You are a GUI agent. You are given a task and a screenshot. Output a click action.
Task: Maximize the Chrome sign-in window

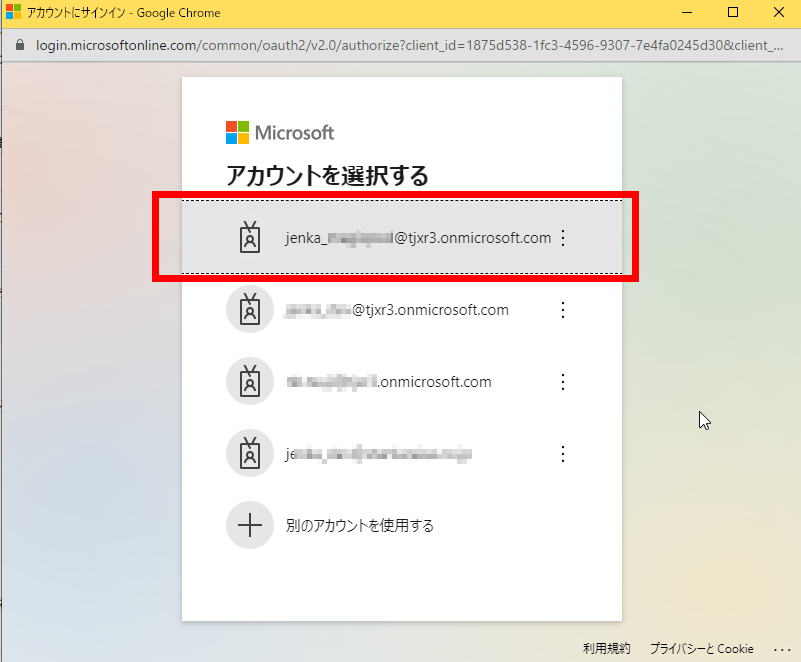(x=733, y=12)
